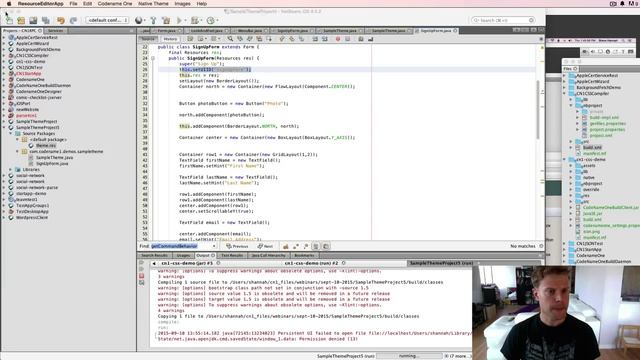Select theme.res in the project tree
The image size is (640, 360).
(46, 145)
